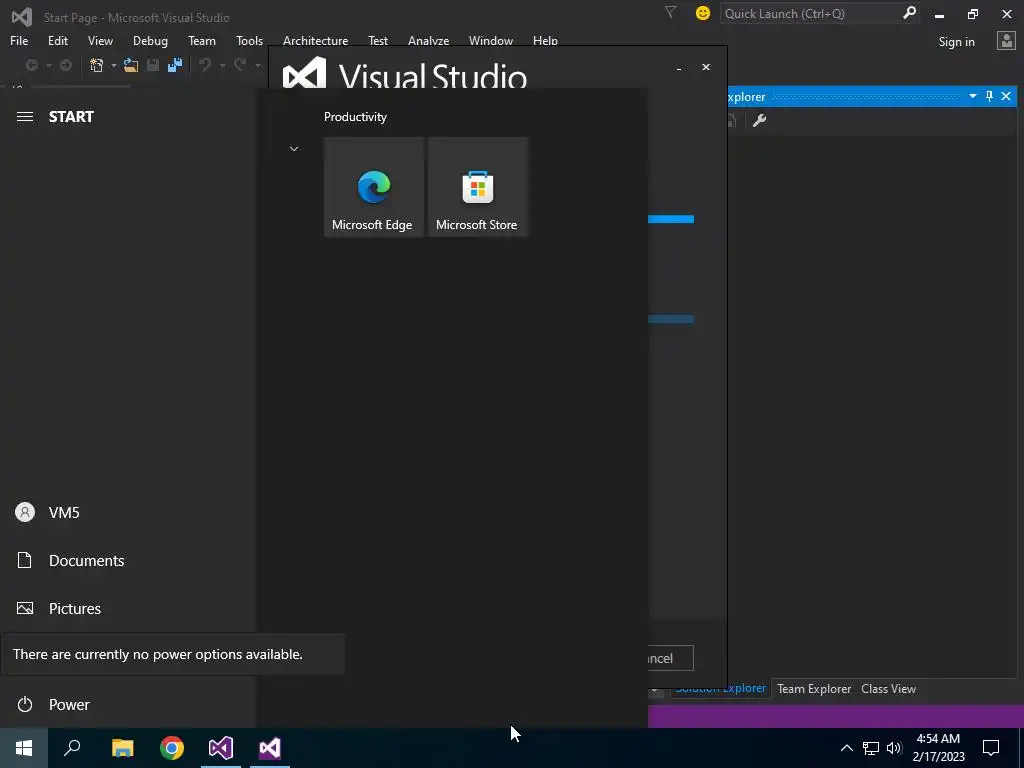Open the New Project dropdown arrow
This screenshot has width=1024, height=768.
coord(114,65)
